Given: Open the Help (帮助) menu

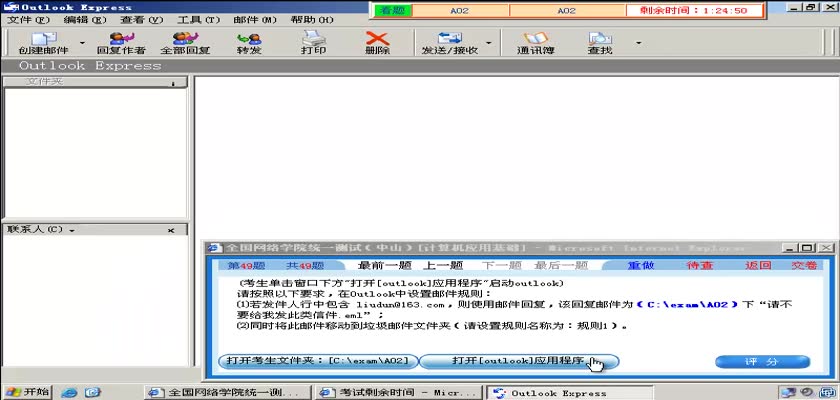Looking at the screenshot, I should coord(312,20).
